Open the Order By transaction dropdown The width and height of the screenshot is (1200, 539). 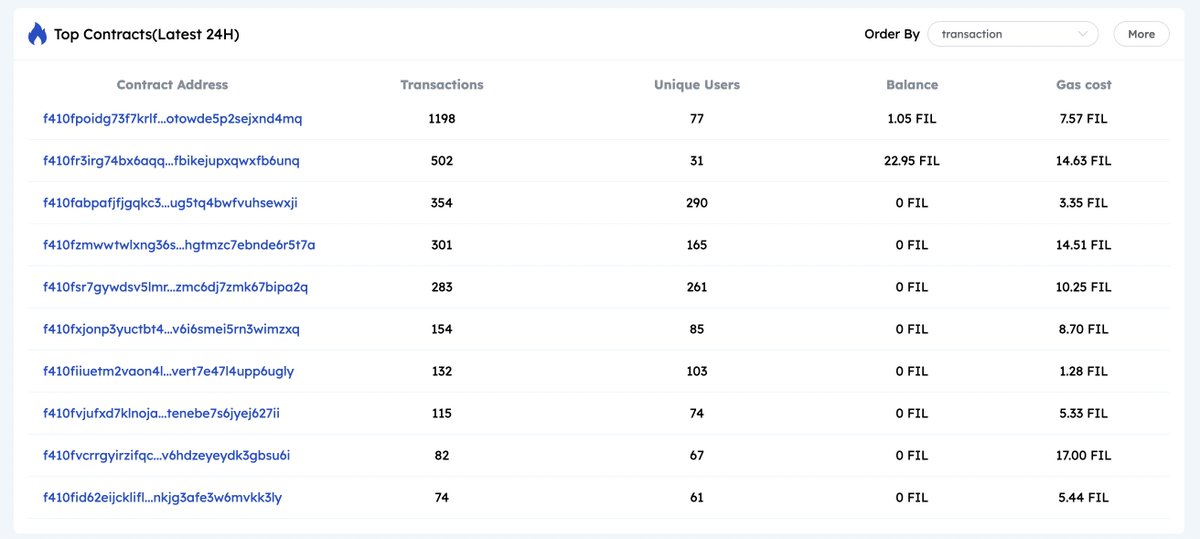(x=1013, y=34)
